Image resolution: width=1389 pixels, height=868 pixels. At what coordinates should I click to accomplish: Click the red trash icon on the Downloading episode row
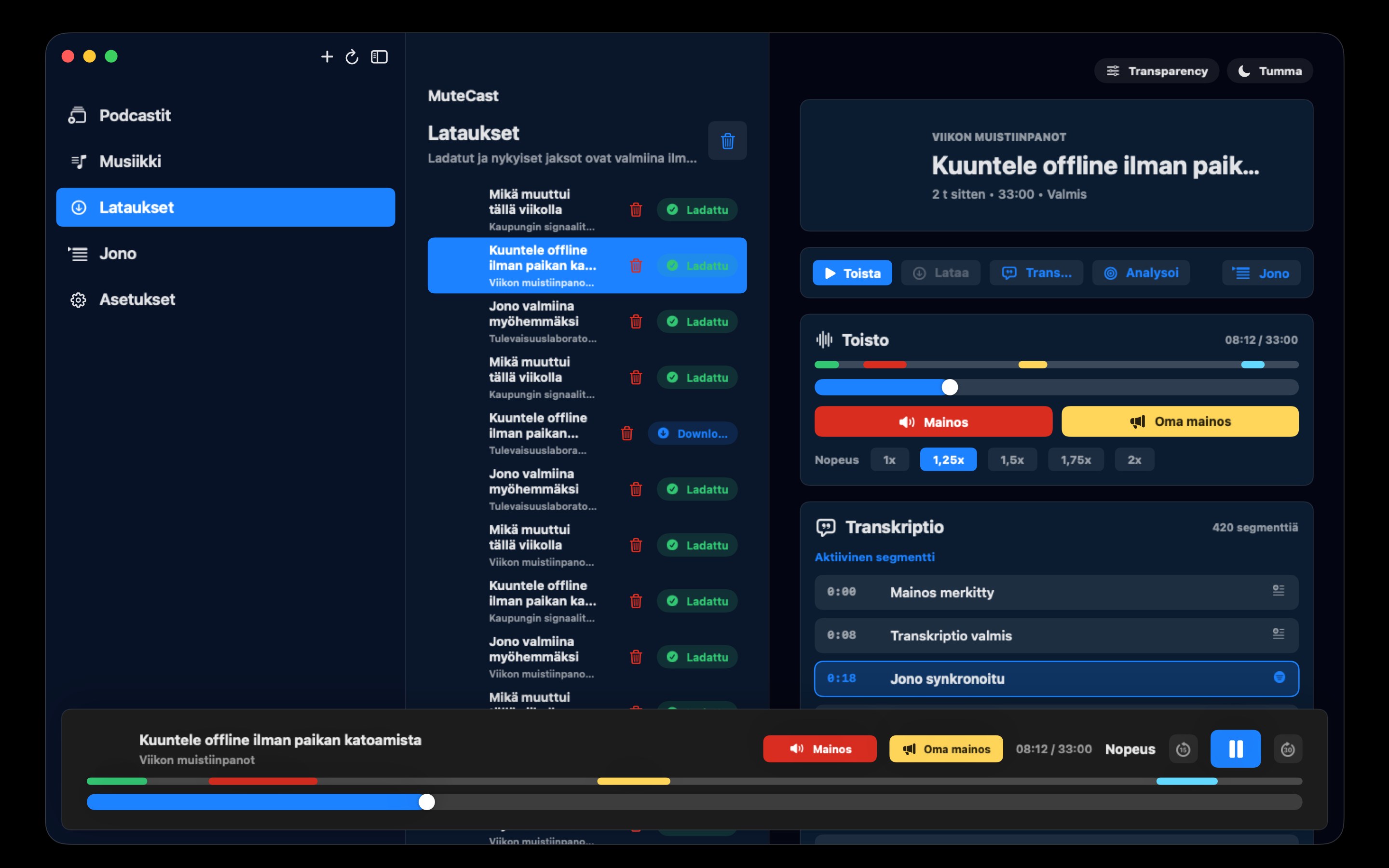point(627,434)
